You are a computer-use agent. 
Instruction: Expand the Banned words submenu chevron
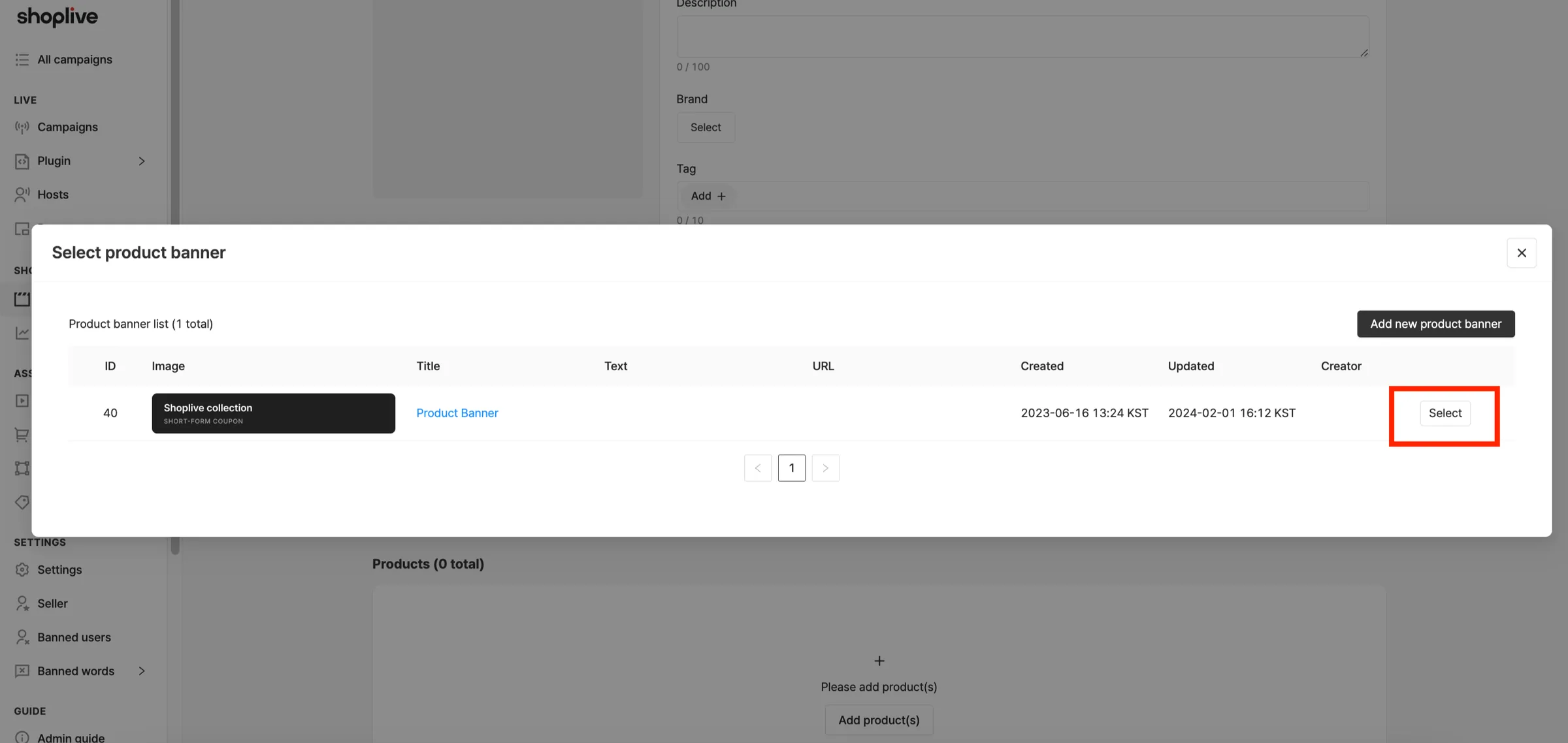coord(142,671)
